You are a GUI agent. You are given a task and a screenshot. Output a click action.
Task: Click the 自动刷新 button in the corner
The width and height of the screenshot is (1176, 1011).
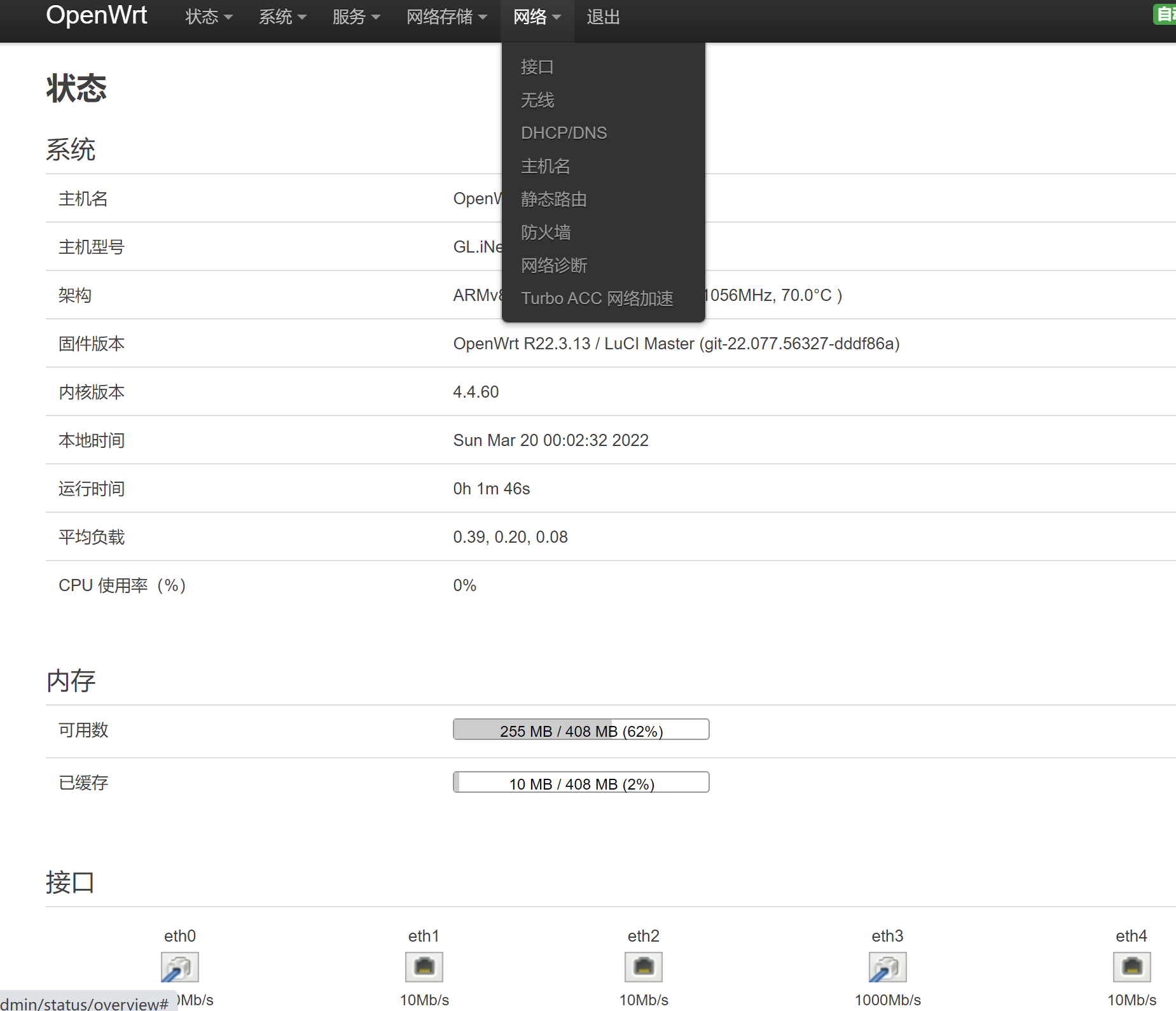(x=1165, y=13)
